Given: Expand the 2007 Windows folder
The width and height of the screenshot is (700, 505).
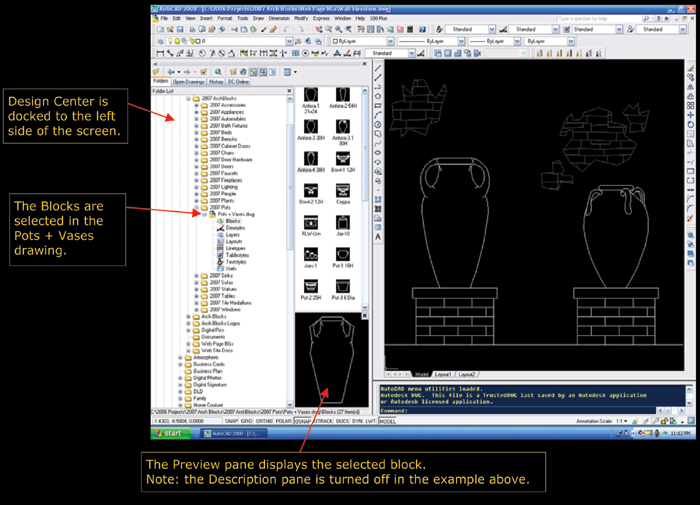Looking at the screenshot, I should click(196, 309).
